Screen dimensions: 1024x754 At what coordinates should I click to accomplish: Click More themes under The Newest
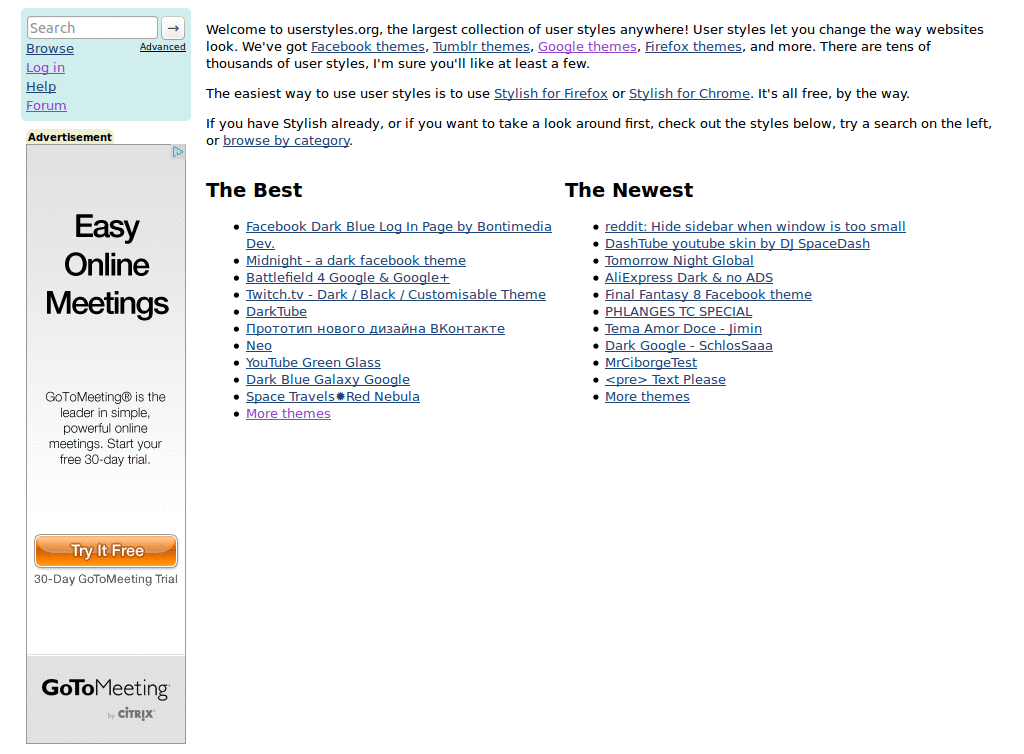pyautogui.click(x=647, y=396)
